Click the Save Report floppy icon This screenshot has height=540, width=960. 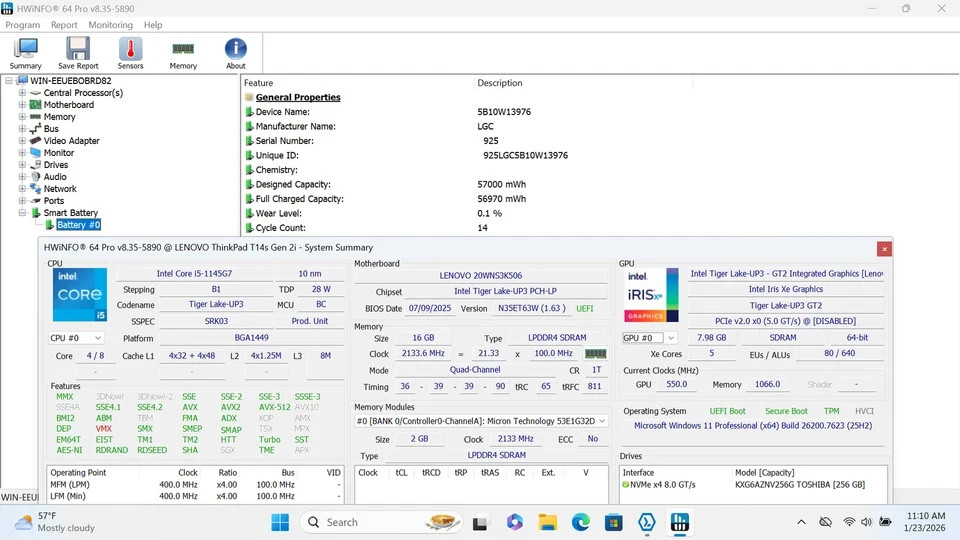point(78,53)
